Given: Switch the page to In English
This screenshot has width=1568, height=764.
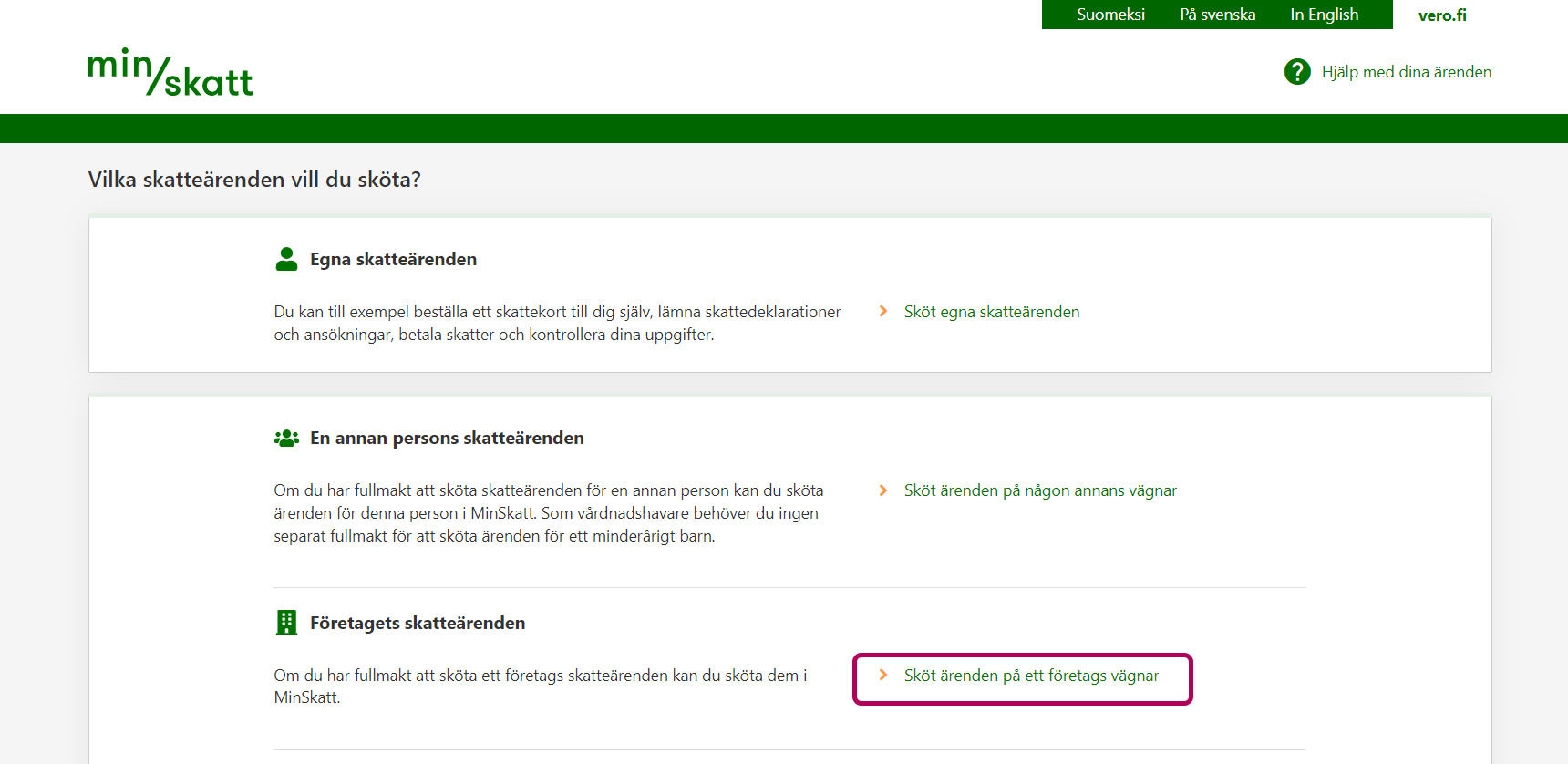Looking at the screenshot, I should [1324, 15].
